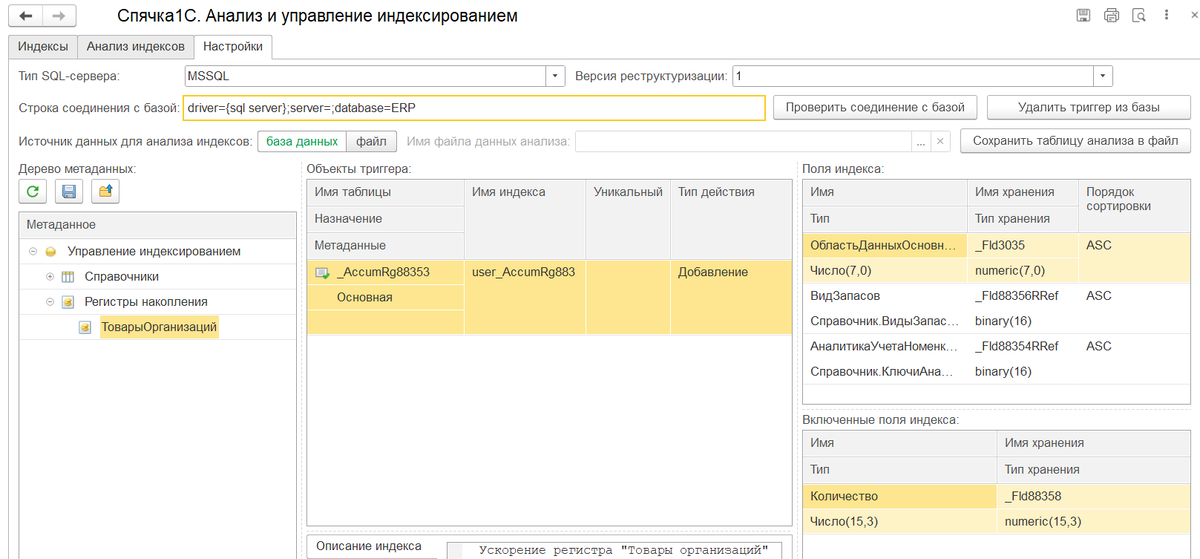Viewport: 1200px width, 559px height.
Task: Load metadata tree with folder-arrow button
Action: [105, 191]
